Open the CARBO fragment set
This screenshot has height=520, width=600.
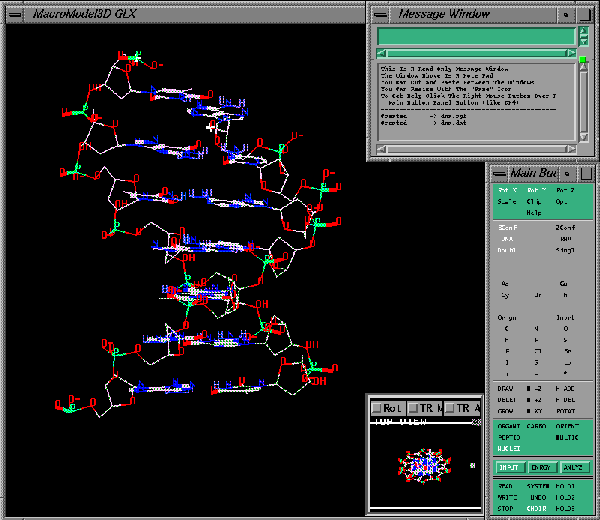536,426
